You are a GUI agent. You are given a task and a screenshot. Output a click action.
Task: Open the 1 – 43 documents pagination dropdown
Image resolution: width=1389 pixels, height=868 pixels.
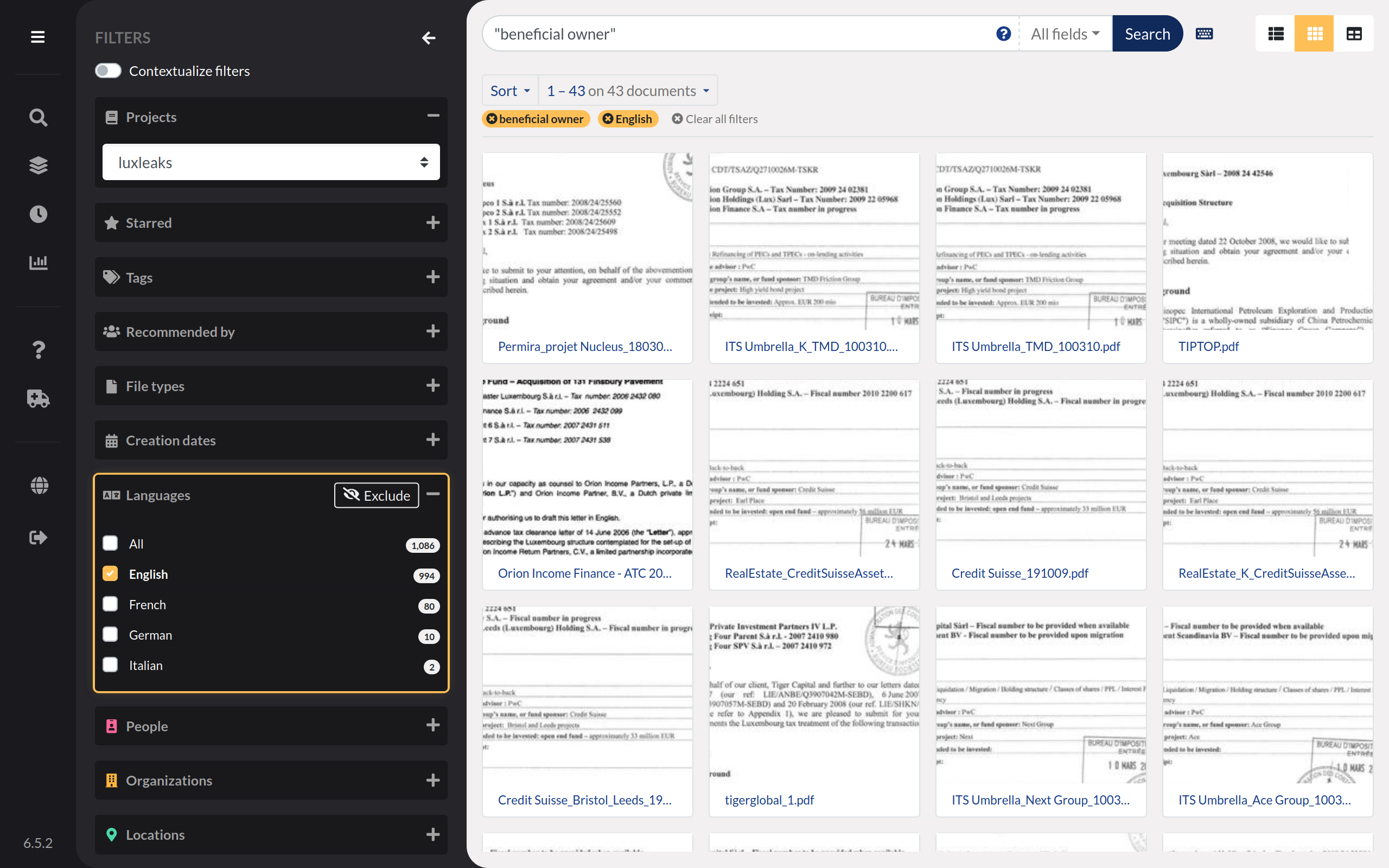(628, 91)
